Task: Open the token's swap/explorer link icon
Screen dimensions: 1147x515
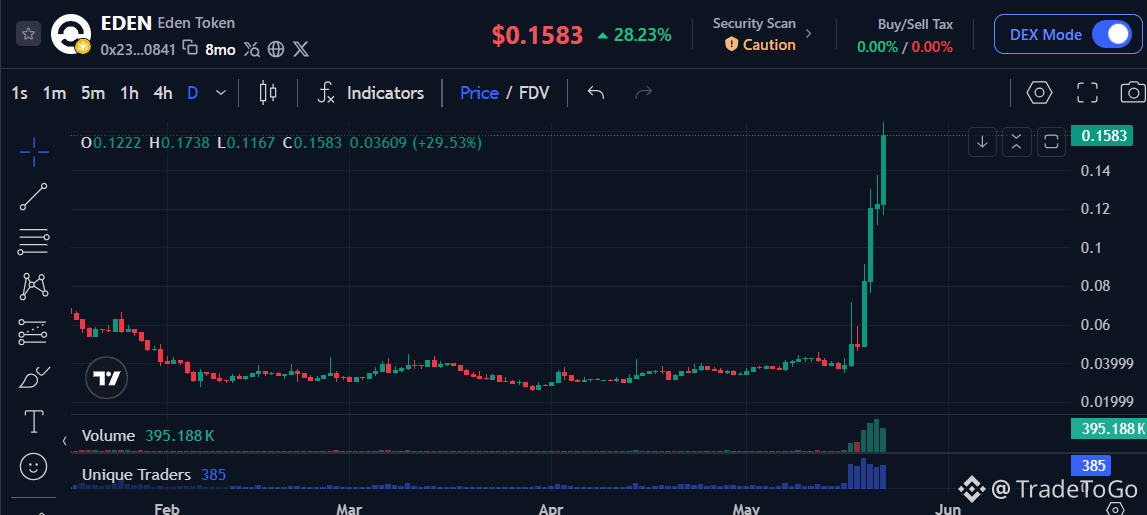Action: click(x=252, y=49)
